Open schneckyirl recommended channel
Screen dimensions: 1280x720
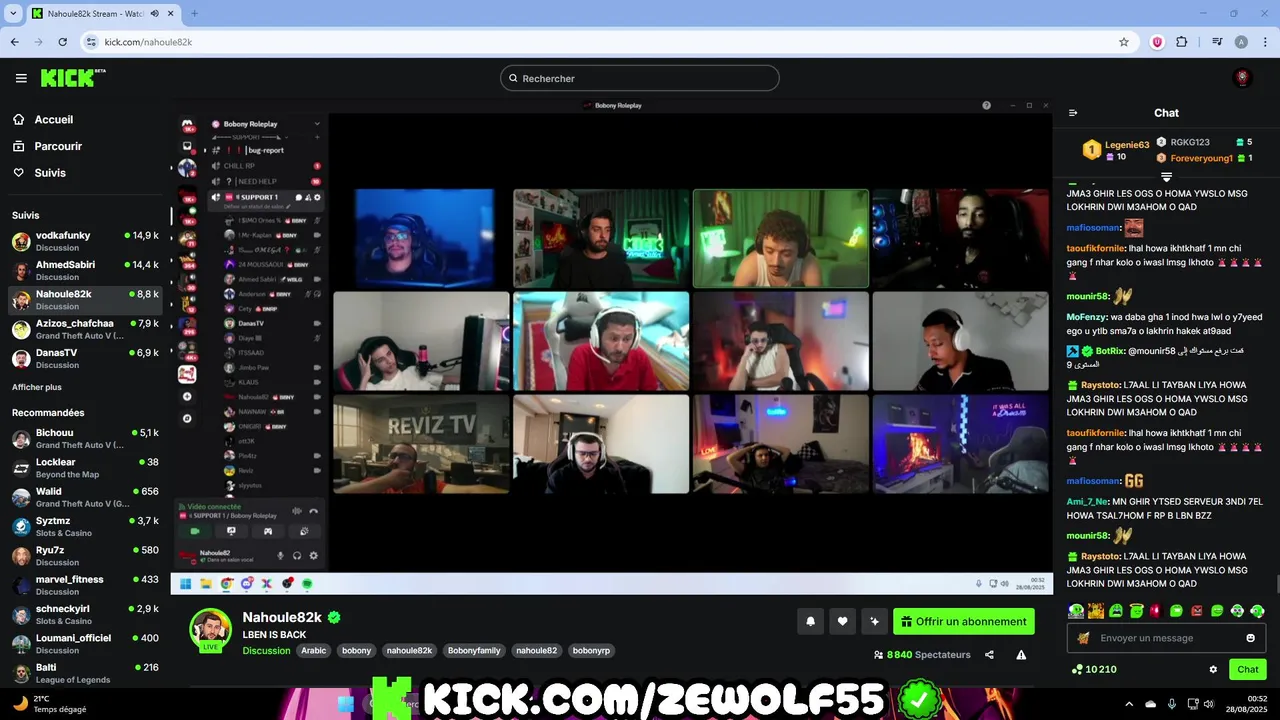coord(85,614)
